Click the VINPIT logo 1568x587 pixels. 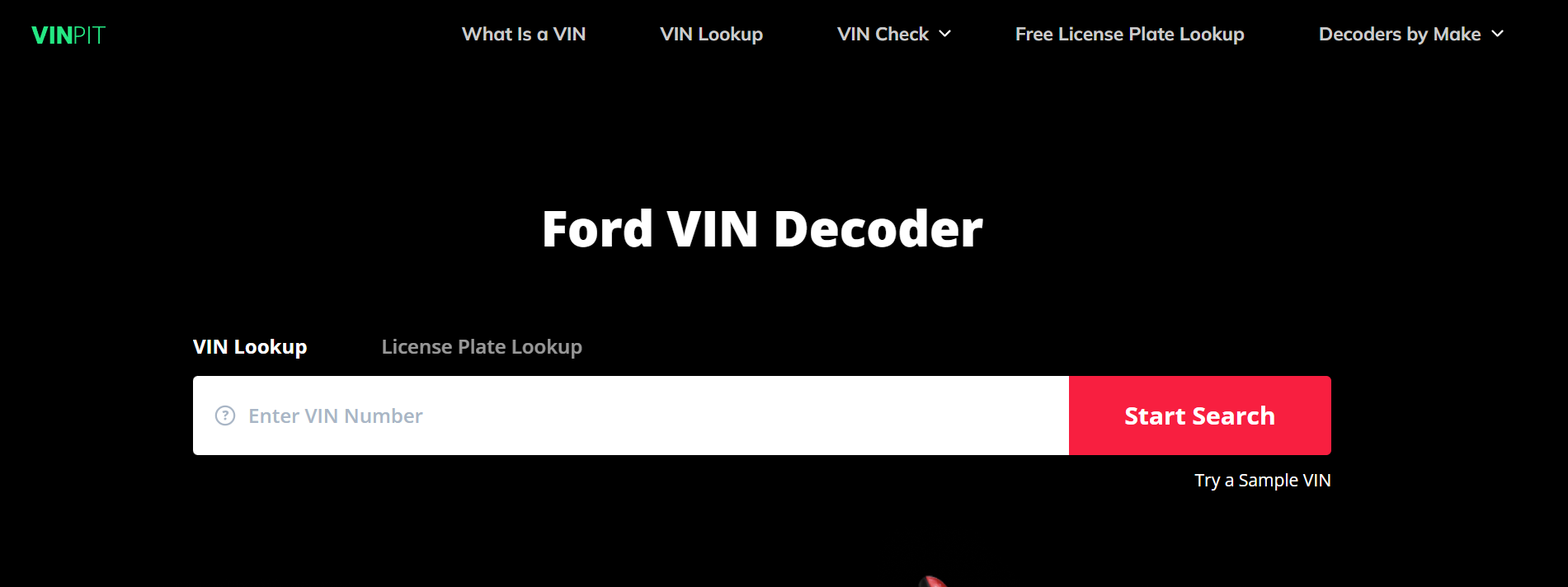68,35
